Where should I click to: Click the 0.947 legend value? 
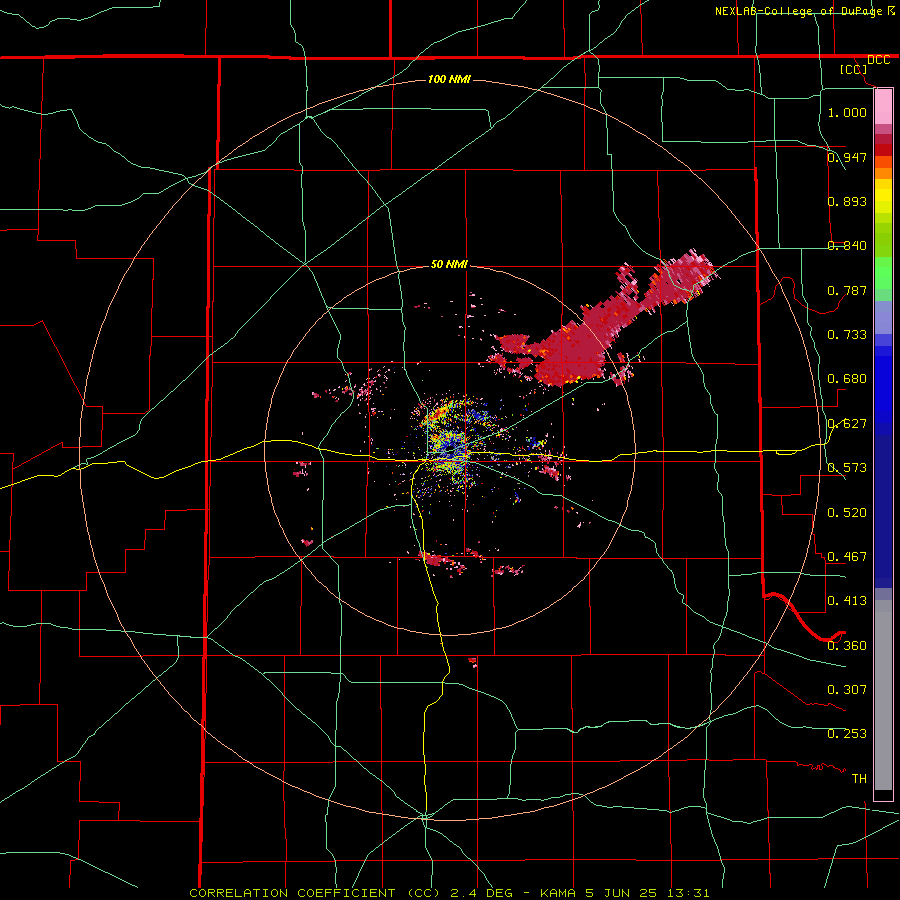(847, 157)
